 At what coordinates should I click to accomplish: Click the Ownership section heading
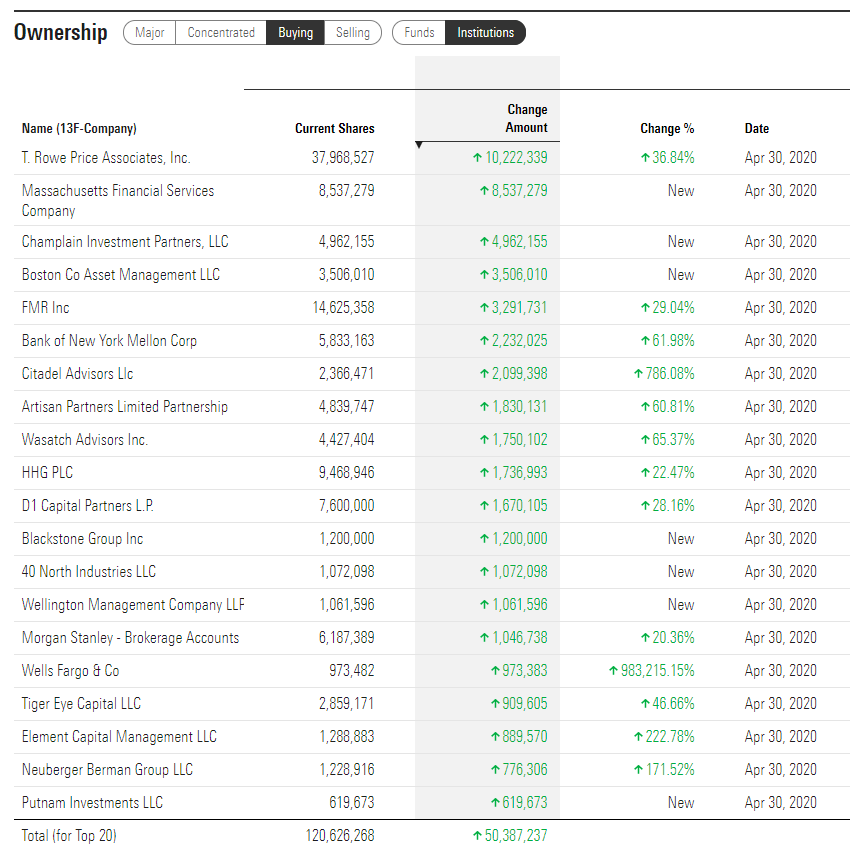(x=61, y=32)
